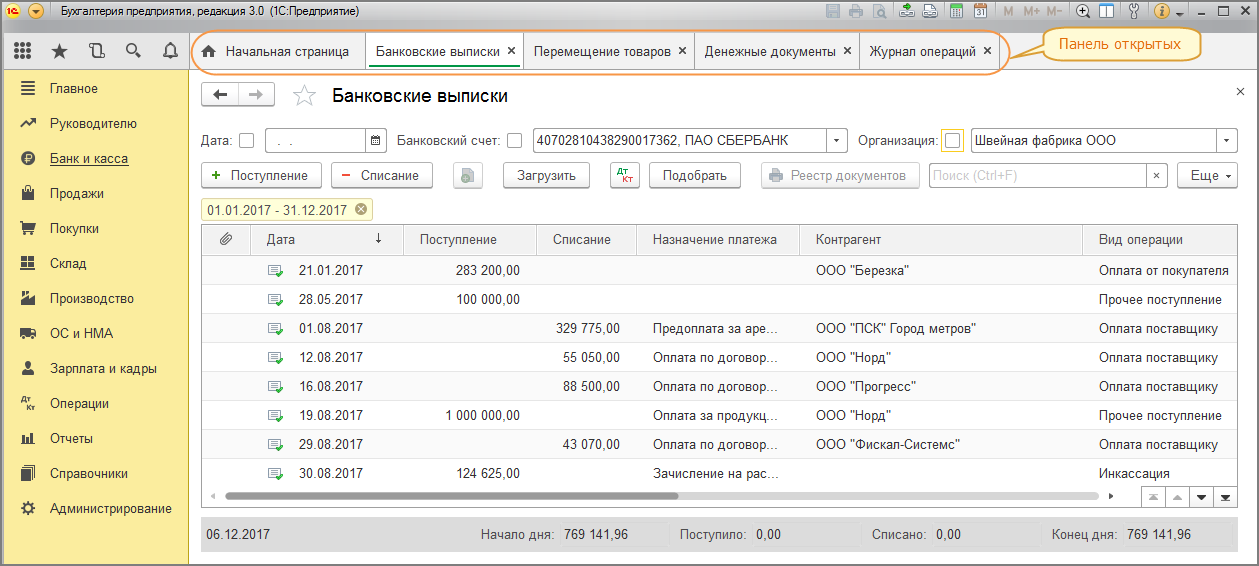Enable the Банковский счет filter checkbox

[x=514, y=141]
